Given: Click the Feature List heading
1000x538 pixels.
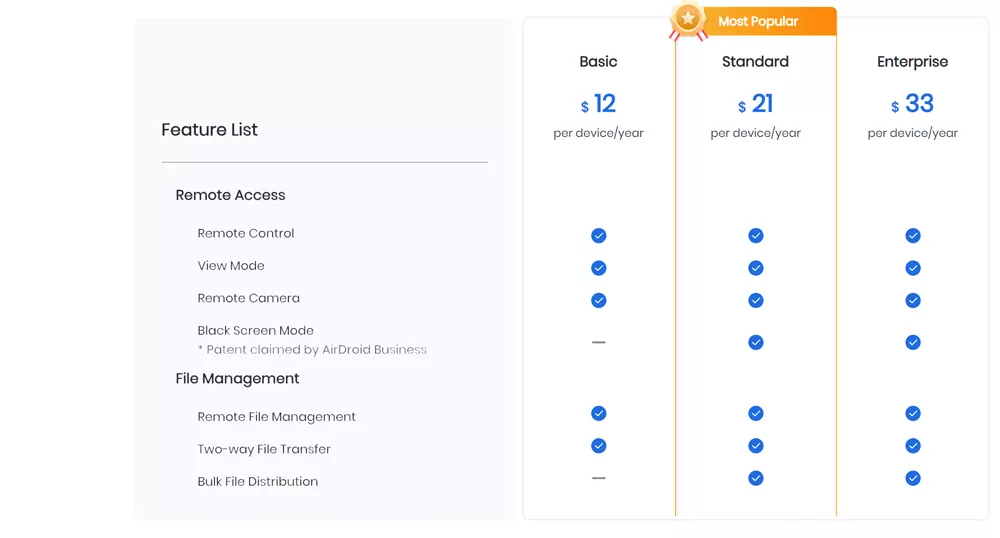Looking at the screenshot, I should (x=209, y=130).
